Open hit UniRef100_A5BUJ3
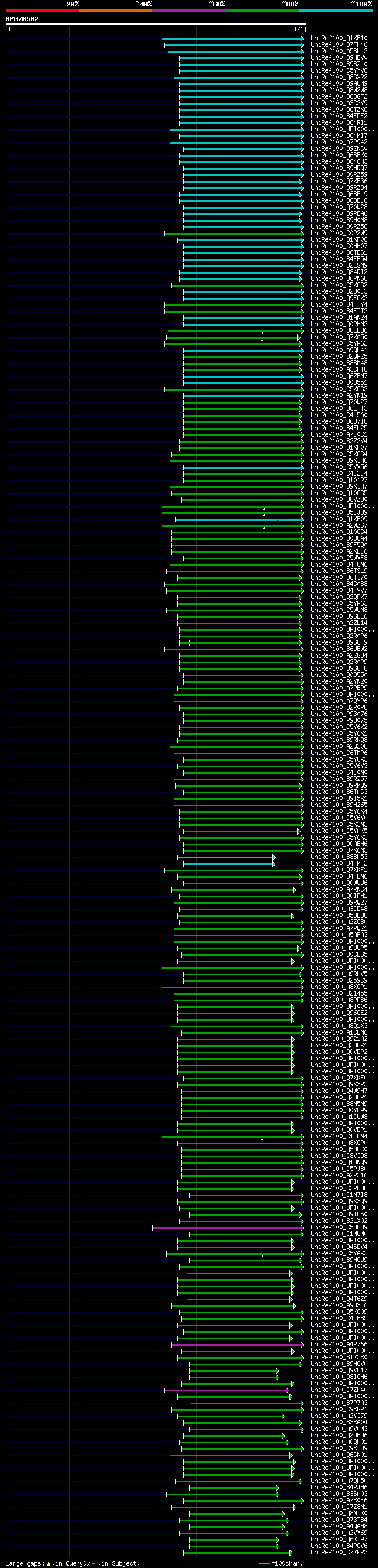This screenshot has width=378, height=1568. 339,51
